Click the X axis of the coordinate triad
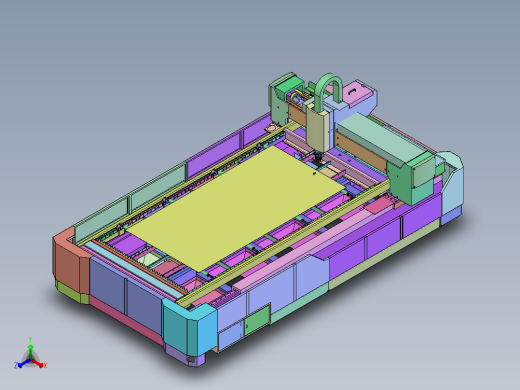 [x=38, y=363]
